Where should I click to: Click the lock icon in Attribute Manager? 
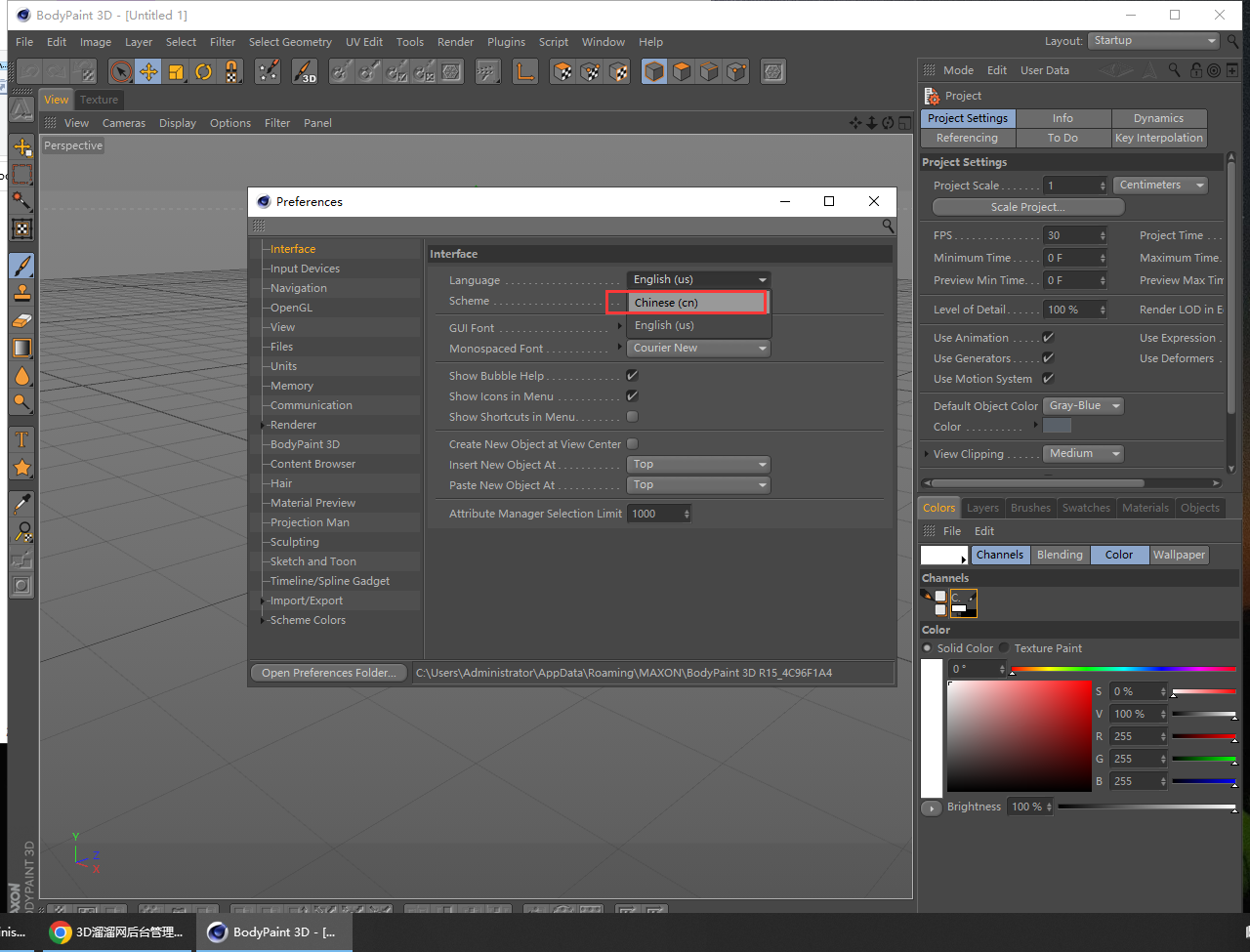coord(1194,70)
